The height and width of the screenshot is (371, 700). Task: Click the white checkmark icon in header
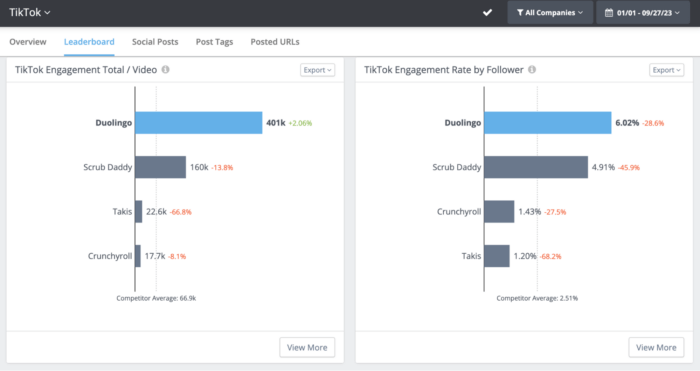pos(488,13)
